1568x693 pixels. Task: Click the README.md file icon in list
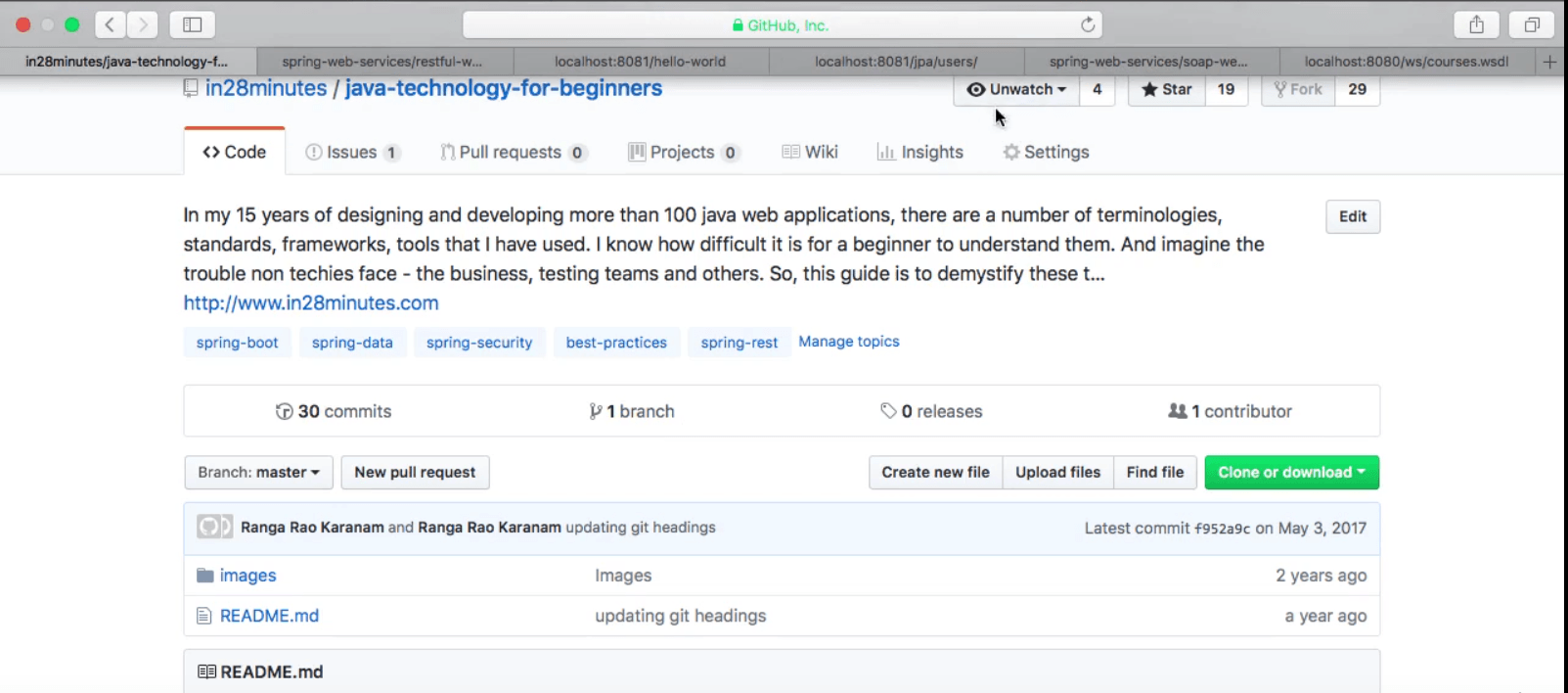[204, 616]
